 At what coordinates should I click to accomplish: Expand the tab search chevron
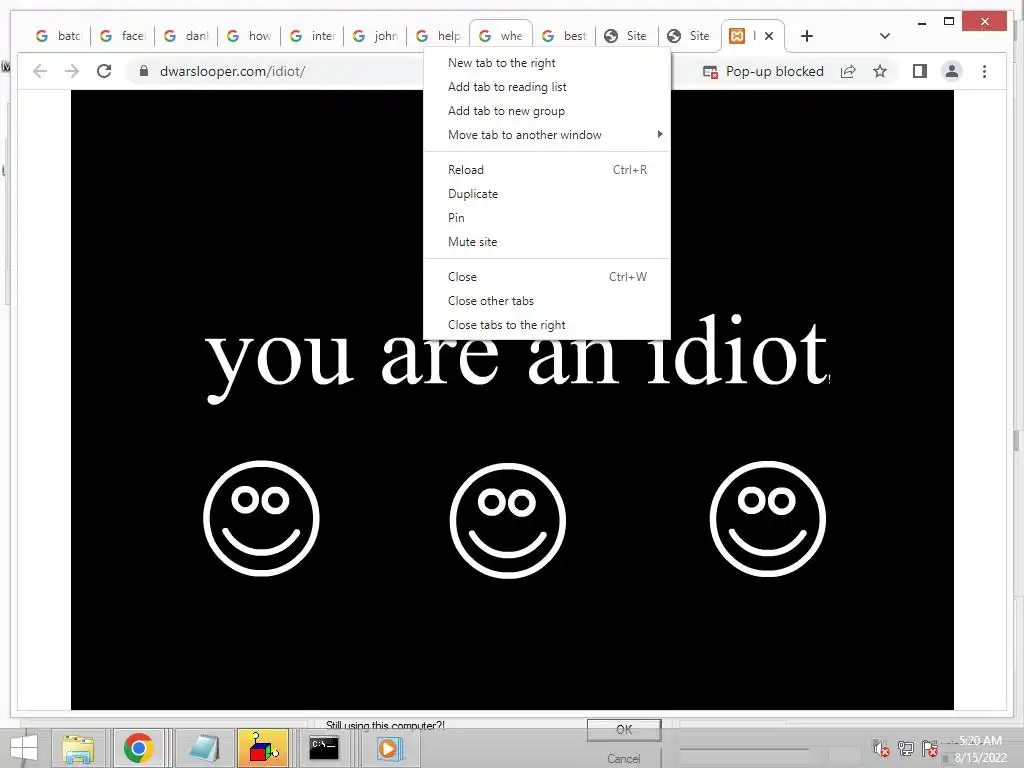884,36
